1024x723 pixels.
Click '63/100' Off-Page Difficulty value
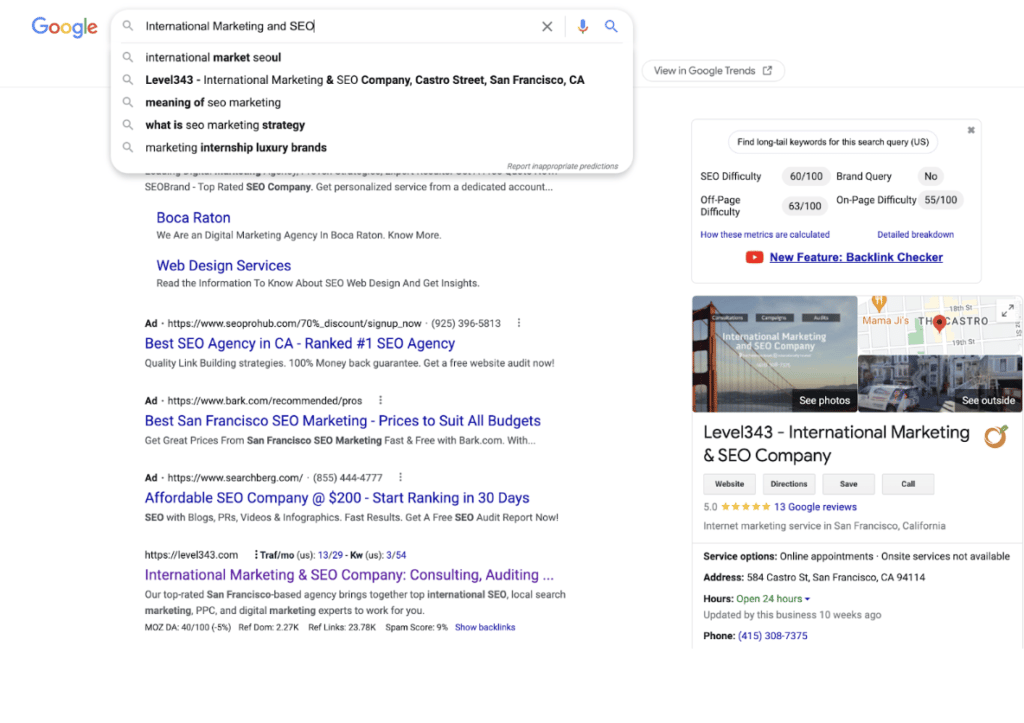tap(805, 206)
